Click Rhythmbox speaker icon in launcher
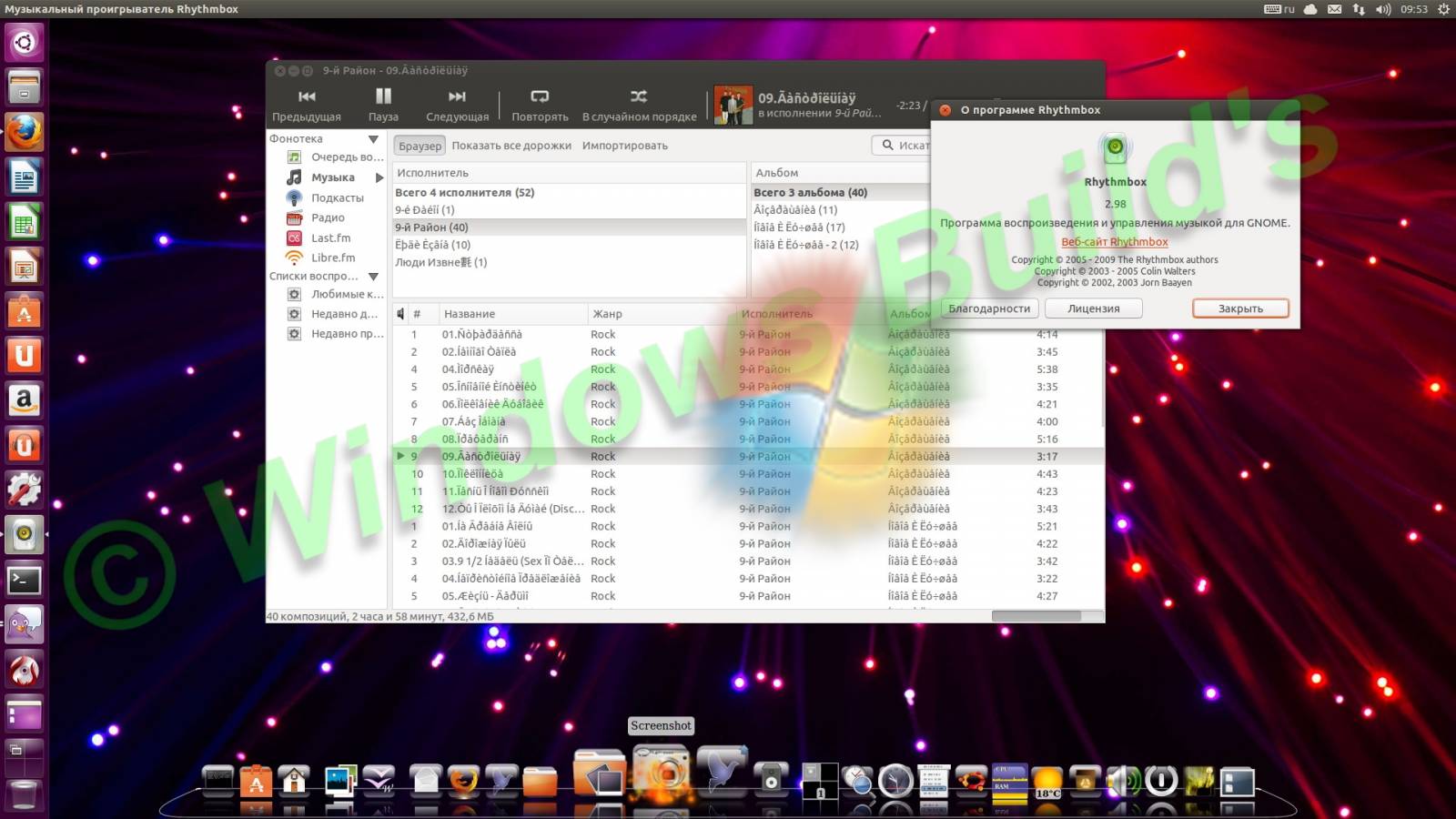The height and width of the screenshot is (819, 1456). coord(24,534)
